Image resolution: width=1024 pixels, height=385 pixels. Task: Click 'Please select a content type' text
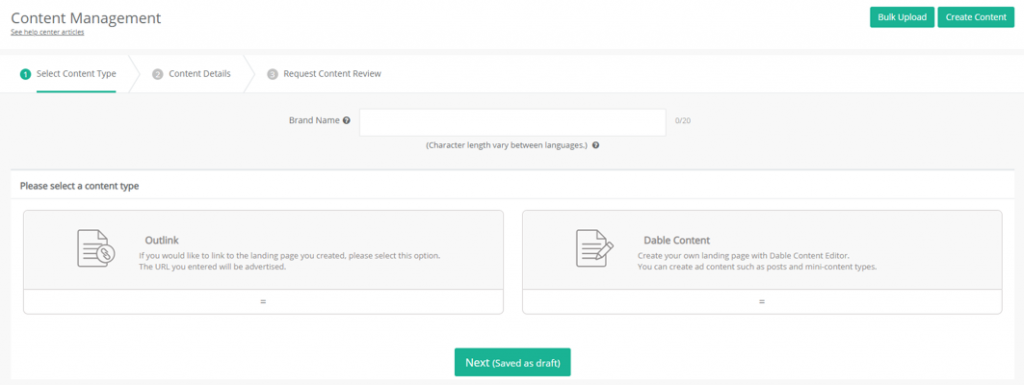(79, 186)
